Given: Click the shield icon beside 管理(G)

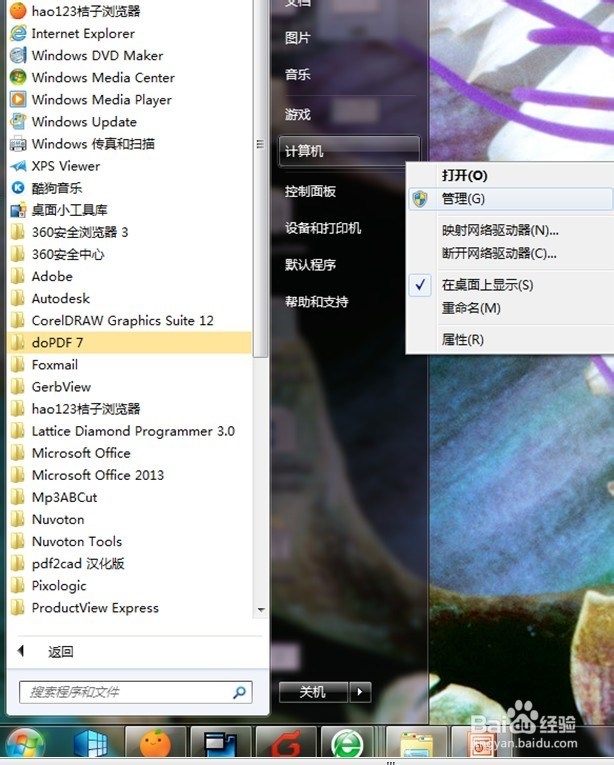Looking at the screenshot, I should click(x=420, y=199).
